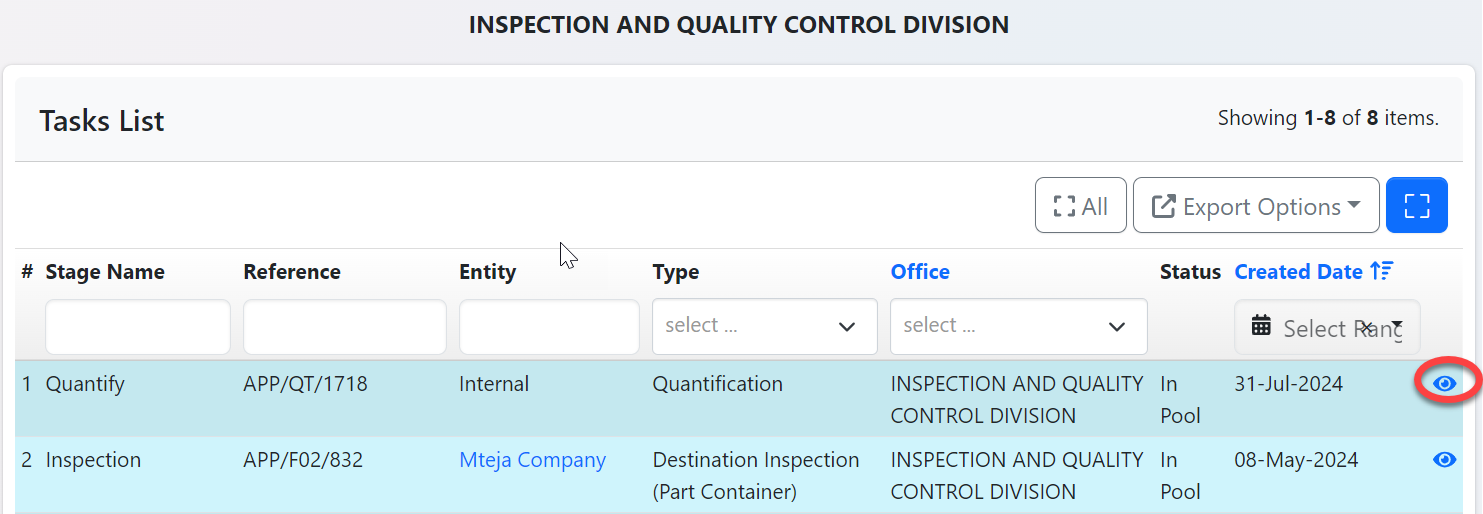The height and width of the screenshot is (514, 1483).
Task: Expand the Office filter select box
Action: pos(1018,327)
